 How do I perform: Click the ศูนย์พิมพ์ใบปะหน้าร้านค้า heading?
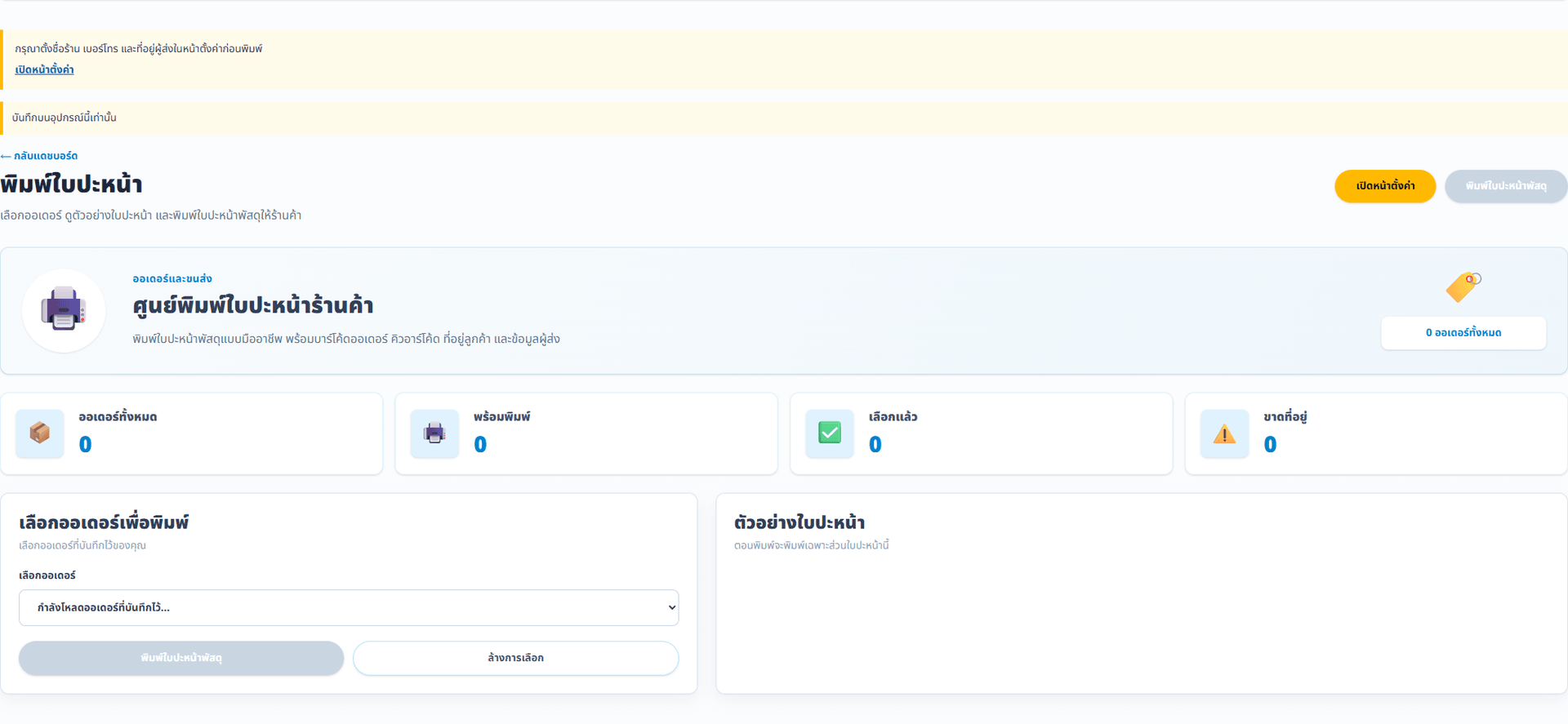253,305
